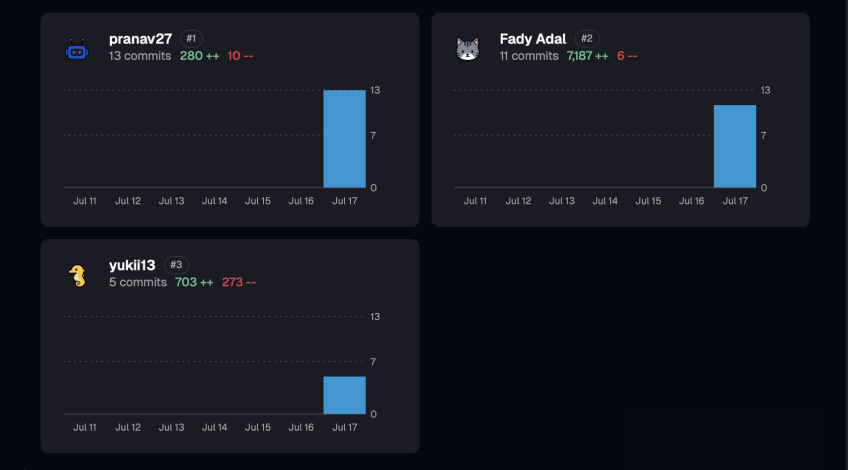848x470 pixels.
Task: Click the #1 rank badge
Action: pos(191,38)
